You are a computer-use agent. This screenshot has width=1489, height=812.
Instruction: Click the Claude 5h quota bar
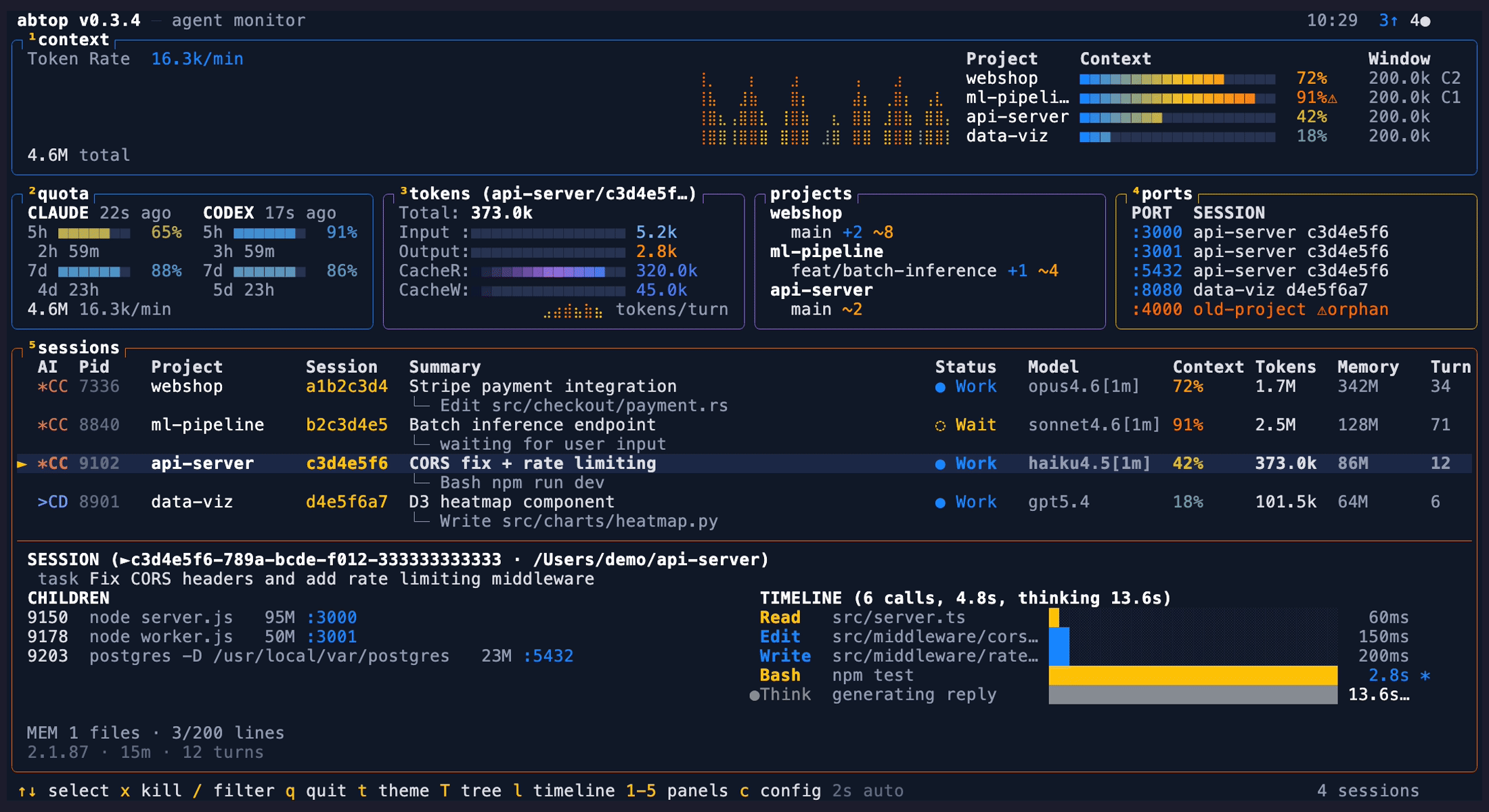tap(94, 233)
